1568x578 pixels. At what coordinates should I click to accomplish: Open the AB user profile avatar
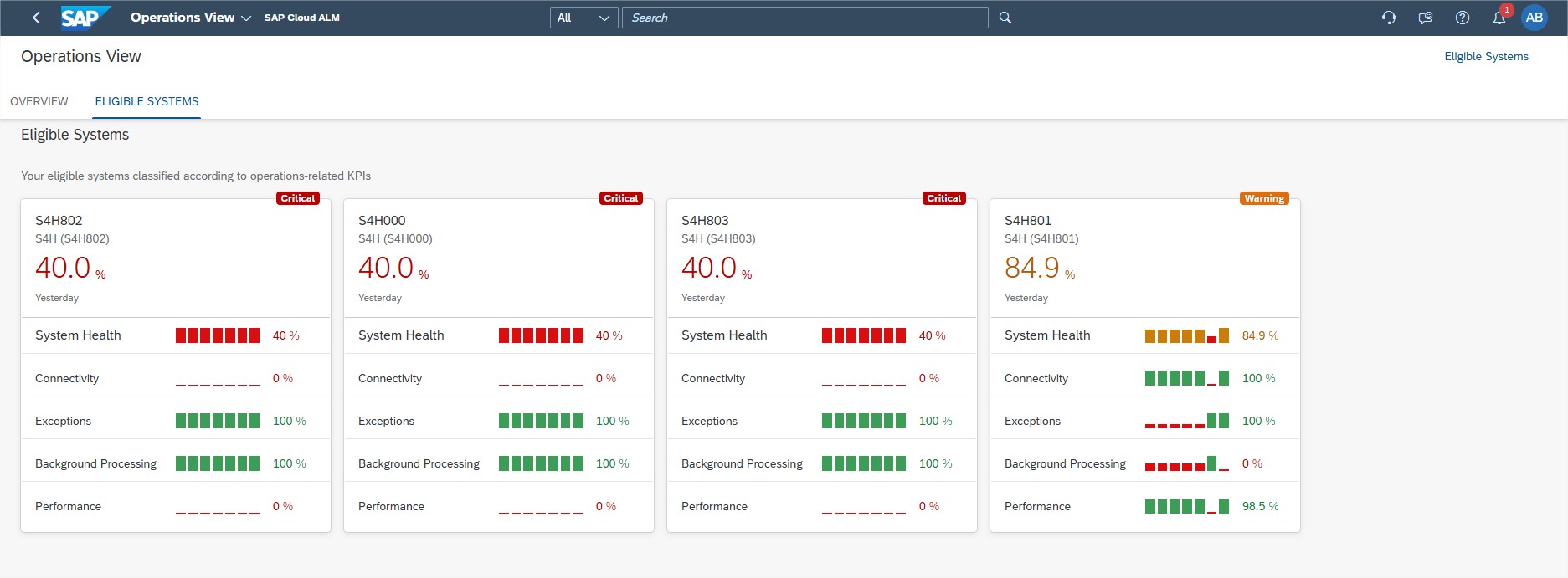1535,18
